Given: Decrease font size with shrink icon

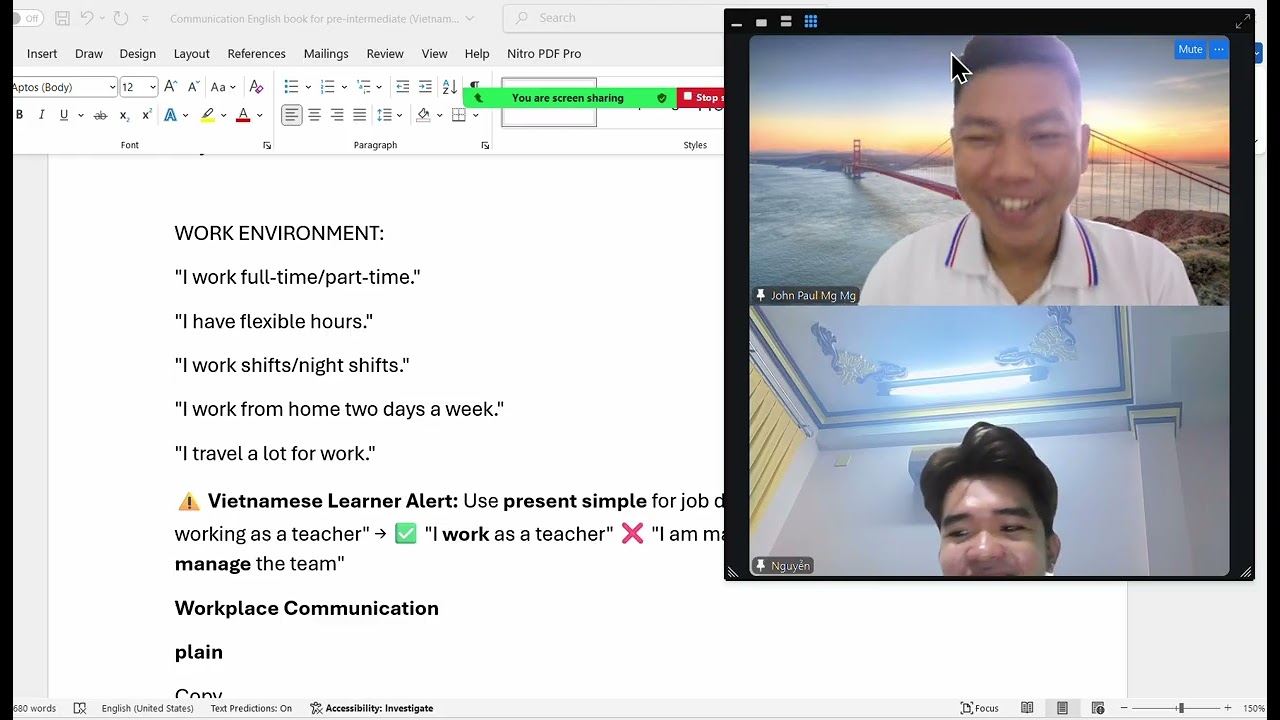Looking at the screenshot, I should [193, 87].
